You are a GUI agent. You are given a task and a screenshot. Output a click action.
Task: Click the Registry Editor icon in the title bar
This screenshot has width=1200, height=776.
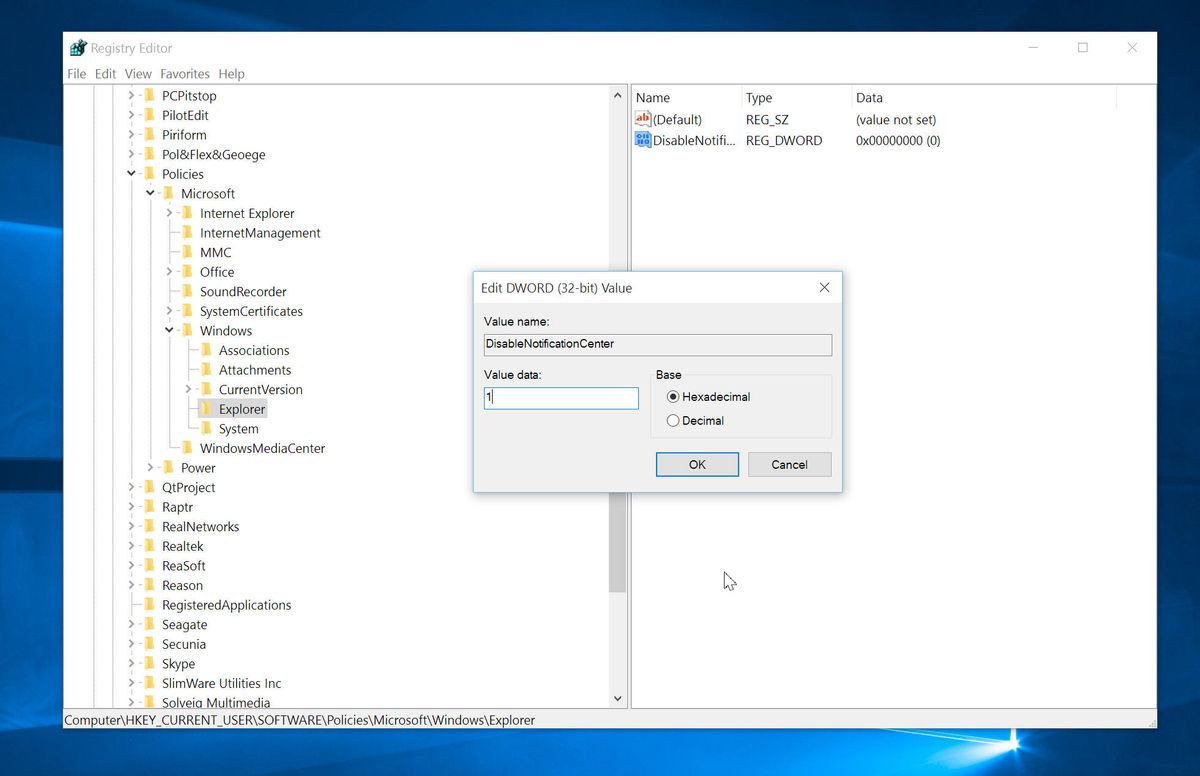pyautogui.click(x=78, y=47)
